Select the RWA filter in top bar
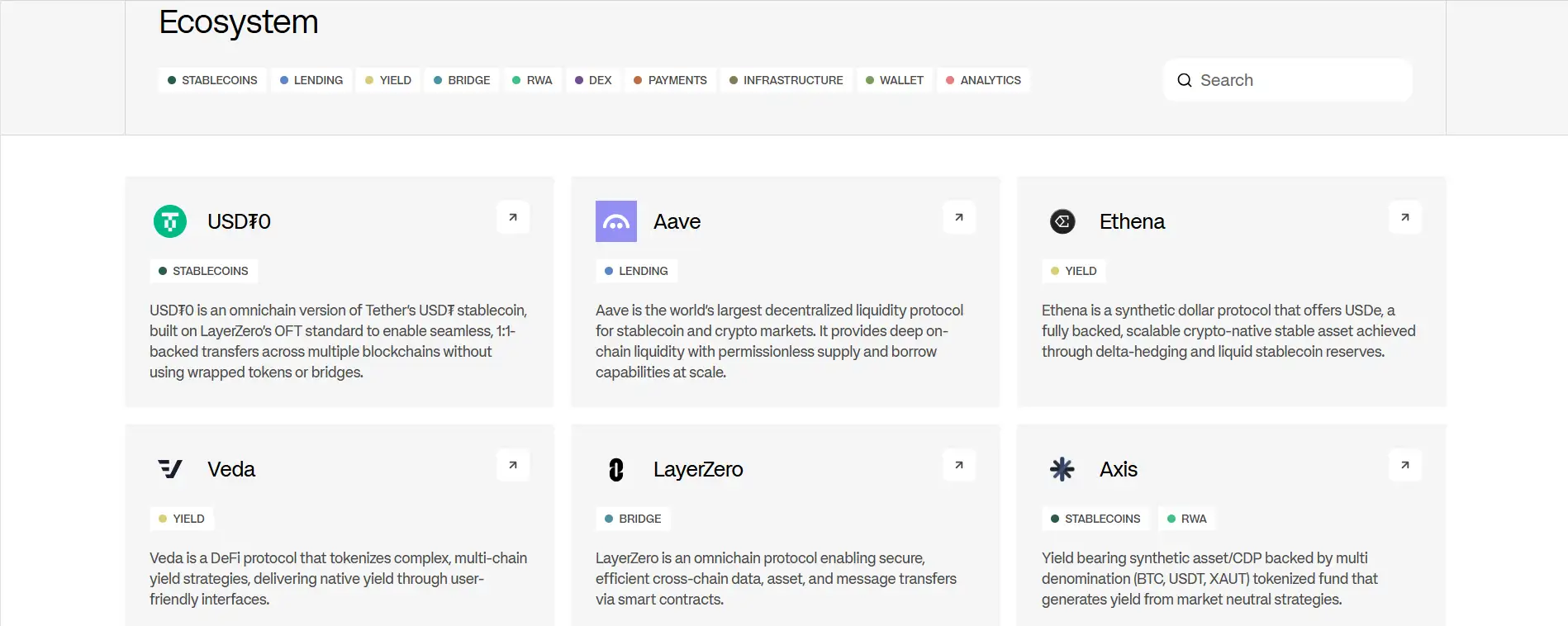 point(532,80)
